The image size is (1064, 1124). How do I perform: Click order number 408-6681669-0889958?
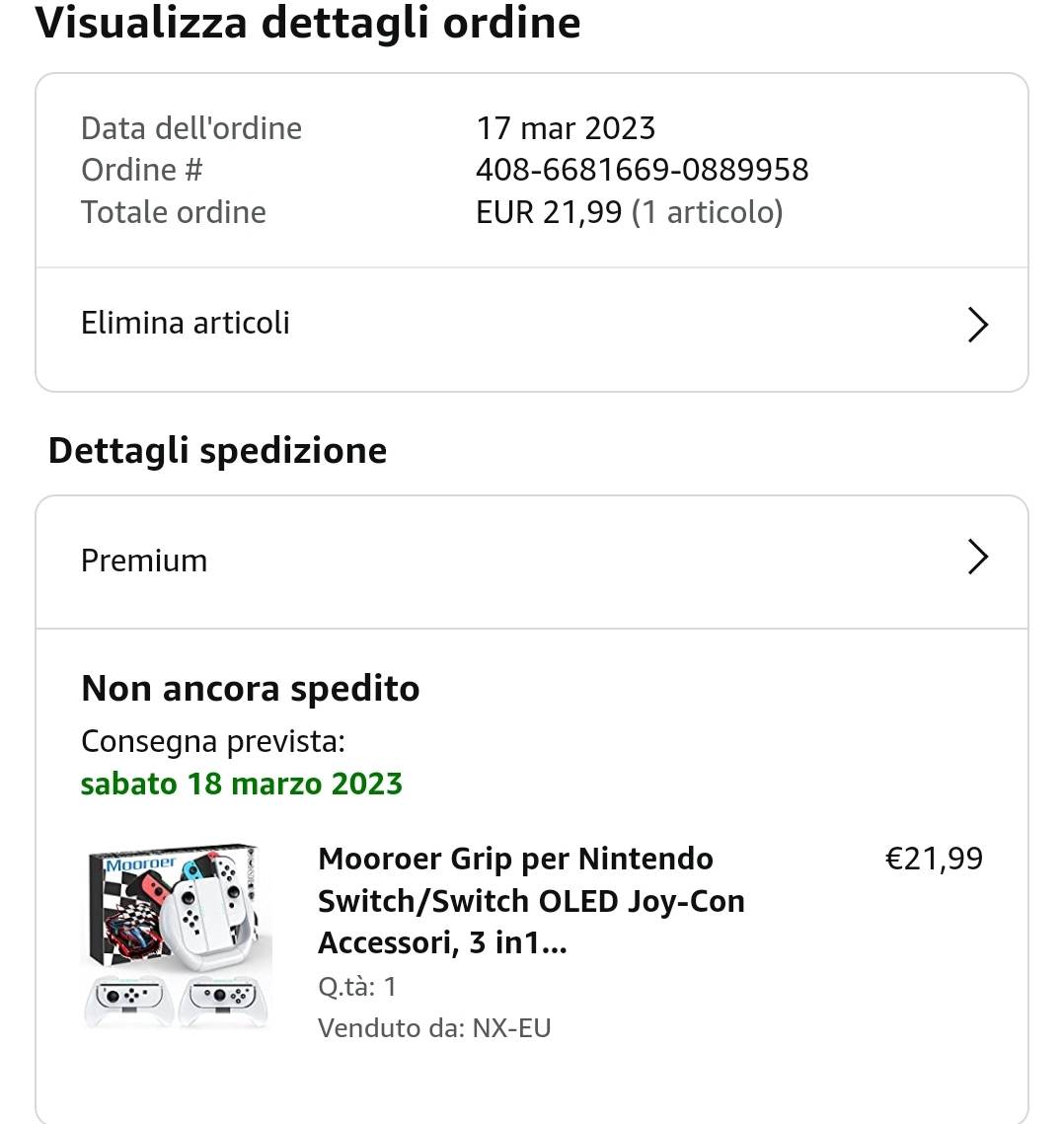point(642,170)
